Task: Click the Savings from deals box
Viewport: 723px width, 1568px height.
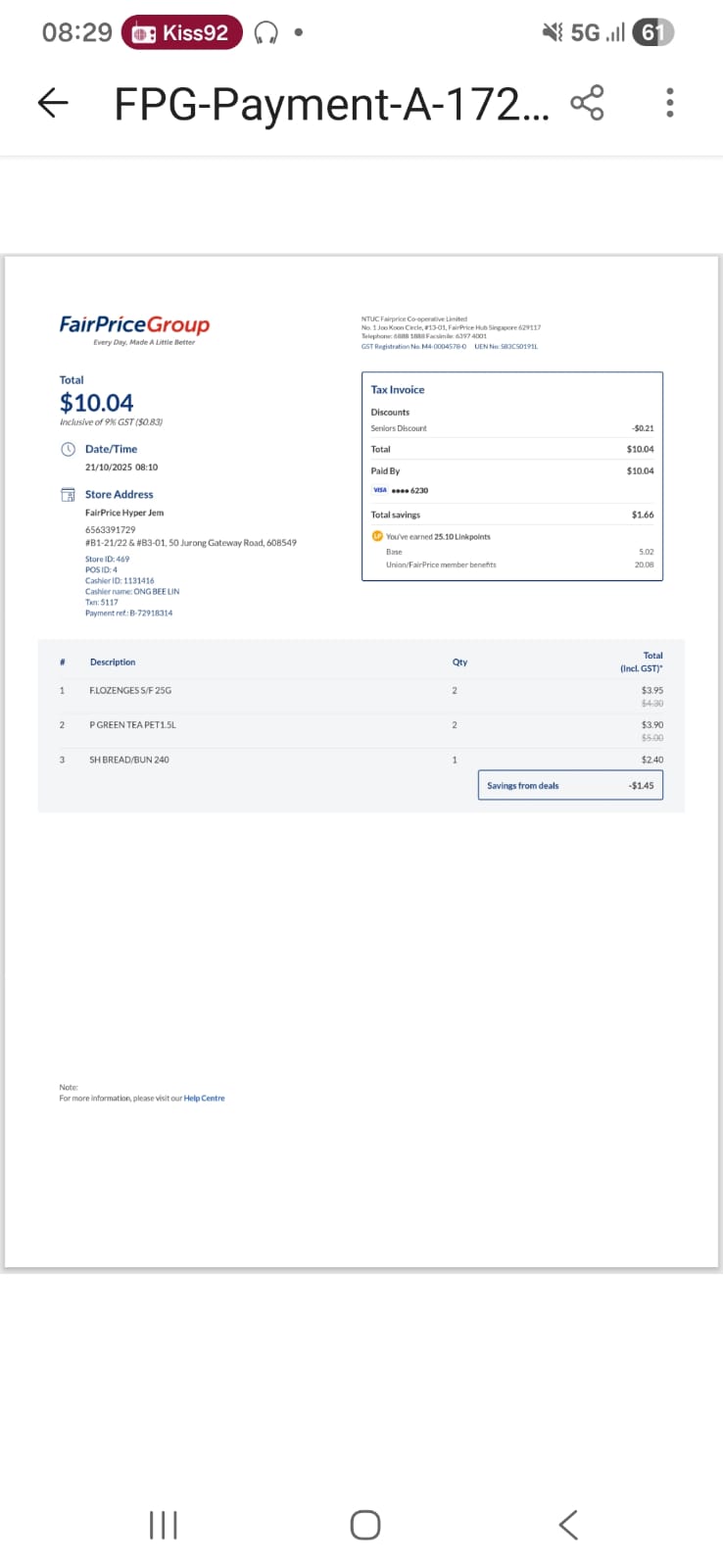Action: pos(570,785)
